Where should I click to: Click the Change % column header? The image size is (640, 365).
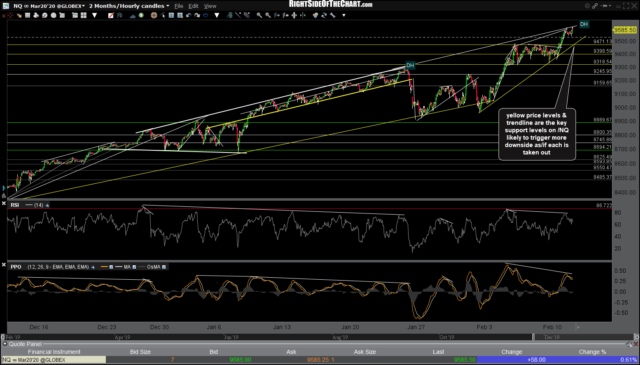click(x=592, y=352)
